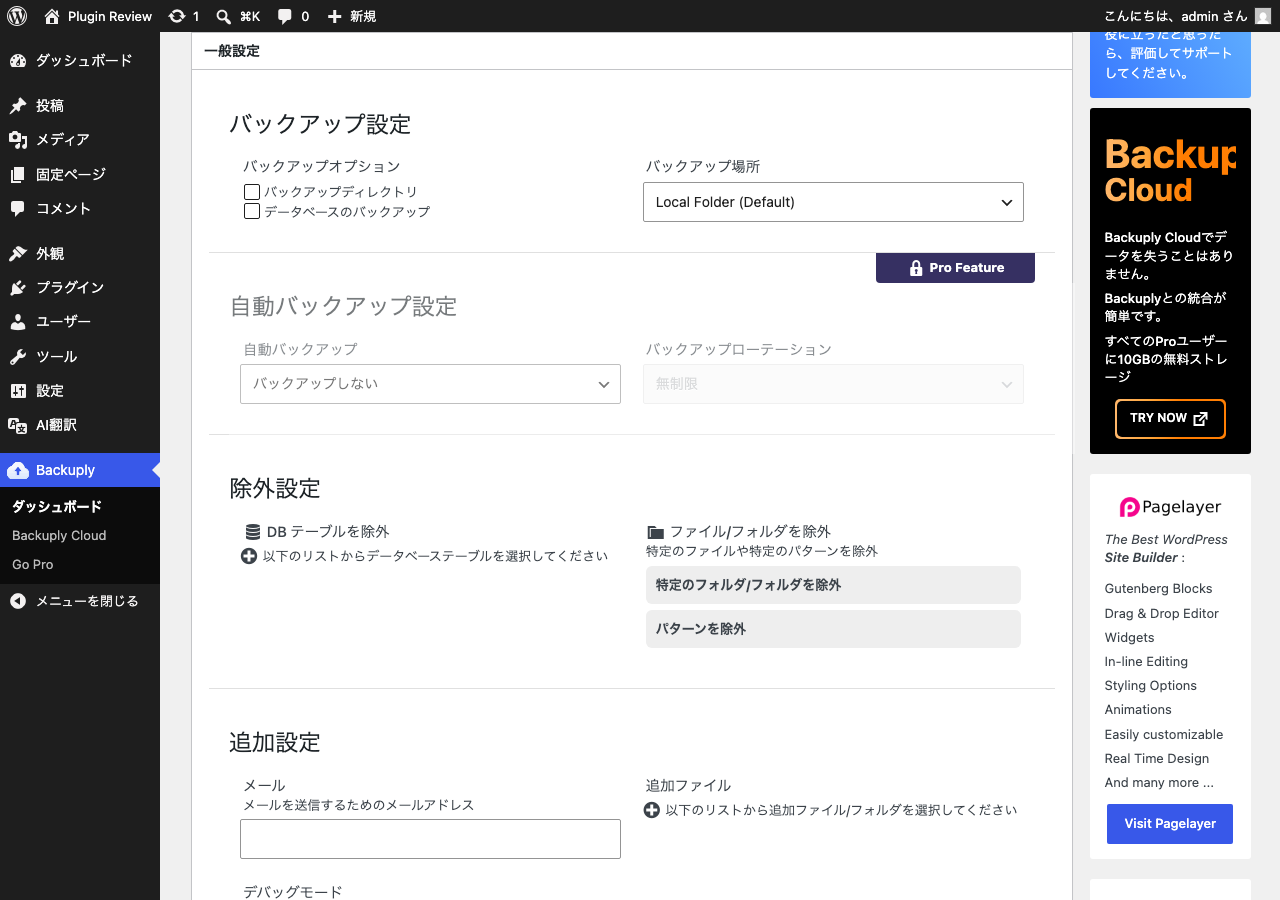Click the folder icon beside ファイル/フォルダを除外
The image size is (1280, 900).
pyautogui.click(x=655, y=532)
